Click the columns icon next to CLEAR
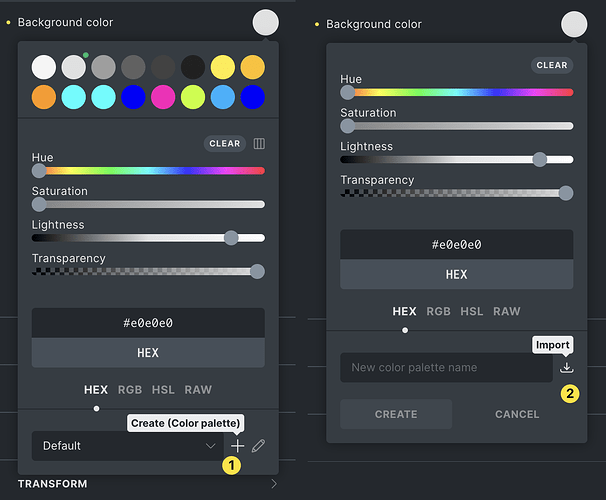This screenshot has width=606, height=500. click(x=259, y=144)
